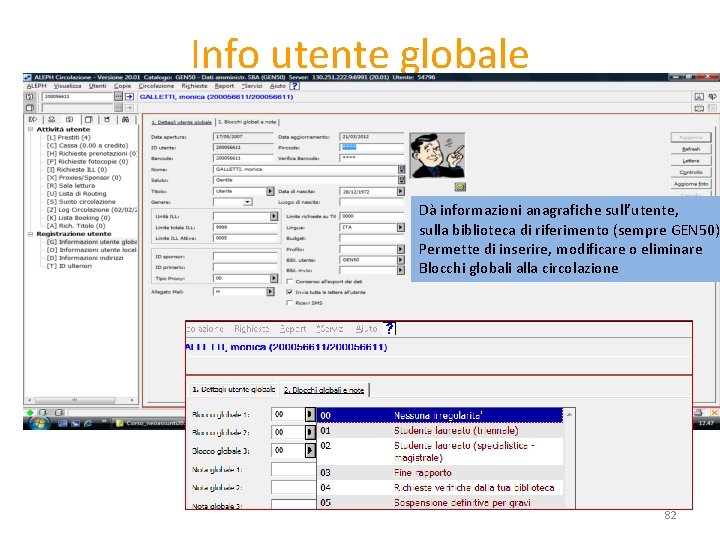Click the keyboard icon at the end of the Nome field
This screenshot has height=540, width=720.
click(402, 169)
